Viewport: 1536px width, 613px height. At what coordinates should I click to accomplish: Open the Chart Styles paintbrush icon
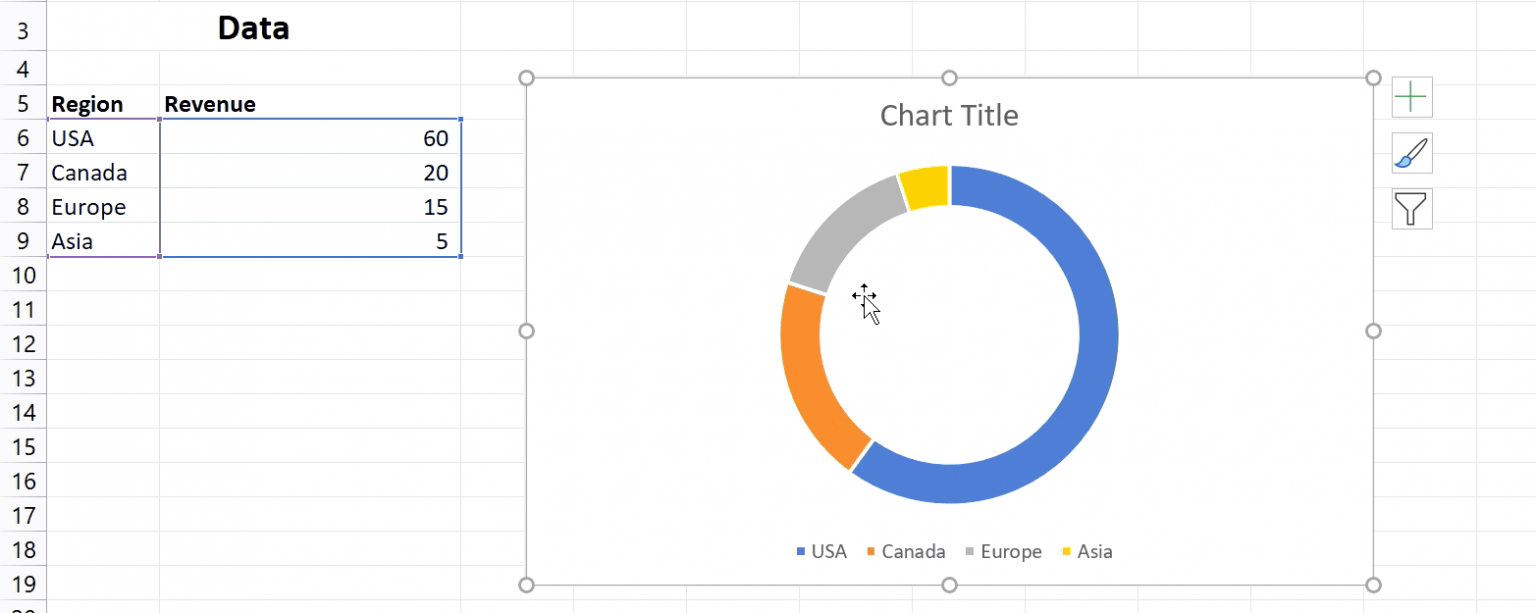coord(1411,153)
